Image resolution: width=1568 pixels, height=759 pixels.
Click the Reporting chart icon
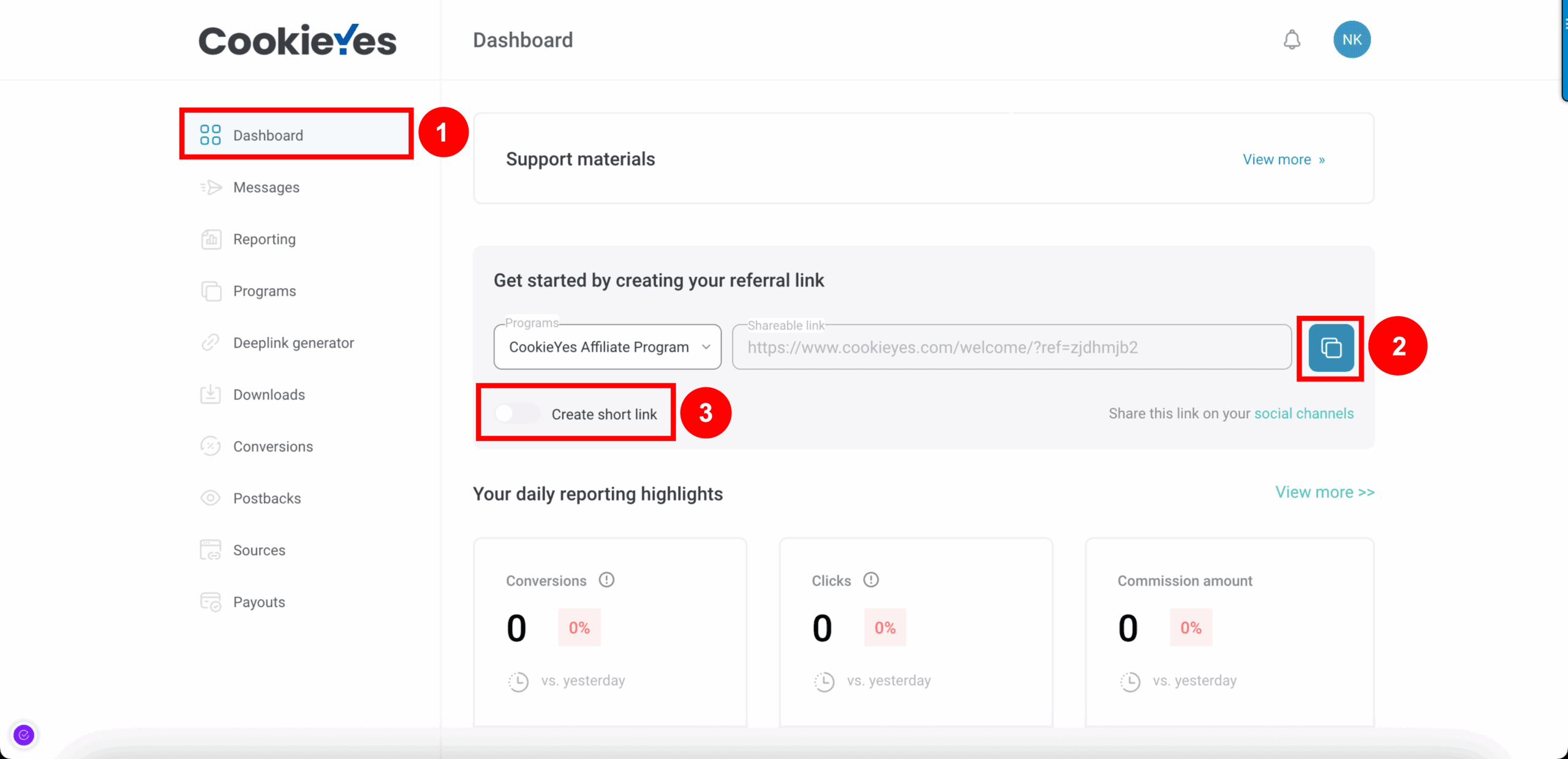(x=211, y=239)
